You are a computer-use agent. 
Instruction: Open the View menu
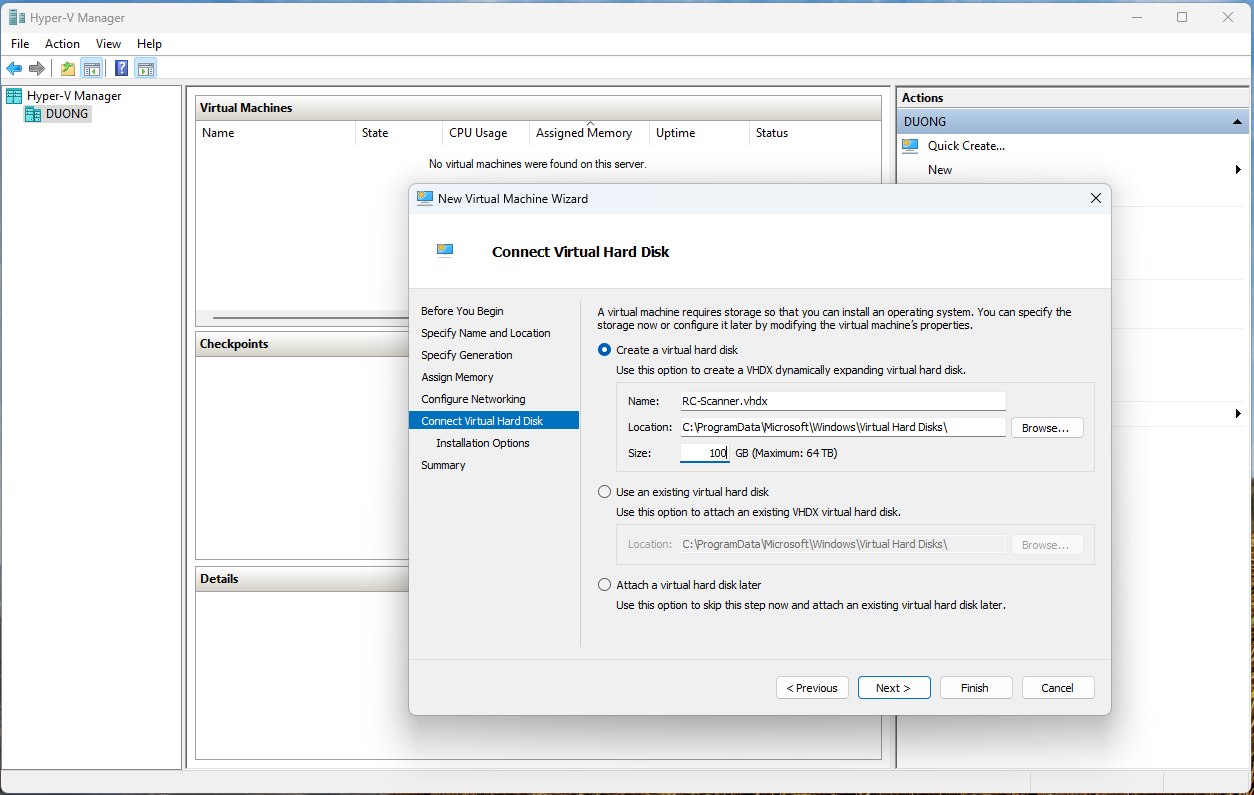(x=108, y=44)
